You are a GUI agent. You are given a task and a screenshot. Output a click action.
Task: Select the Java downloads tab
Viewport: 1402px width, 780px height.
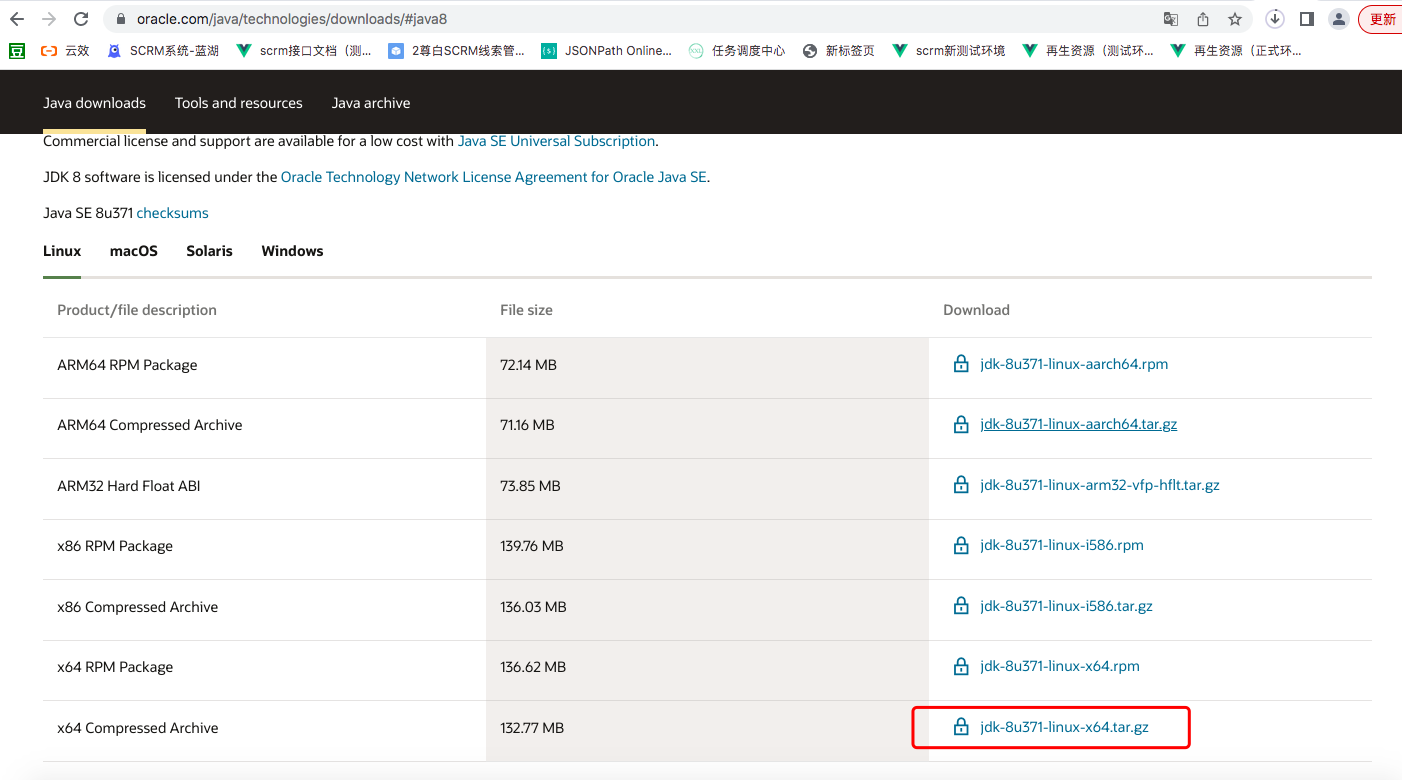(94, 103)
